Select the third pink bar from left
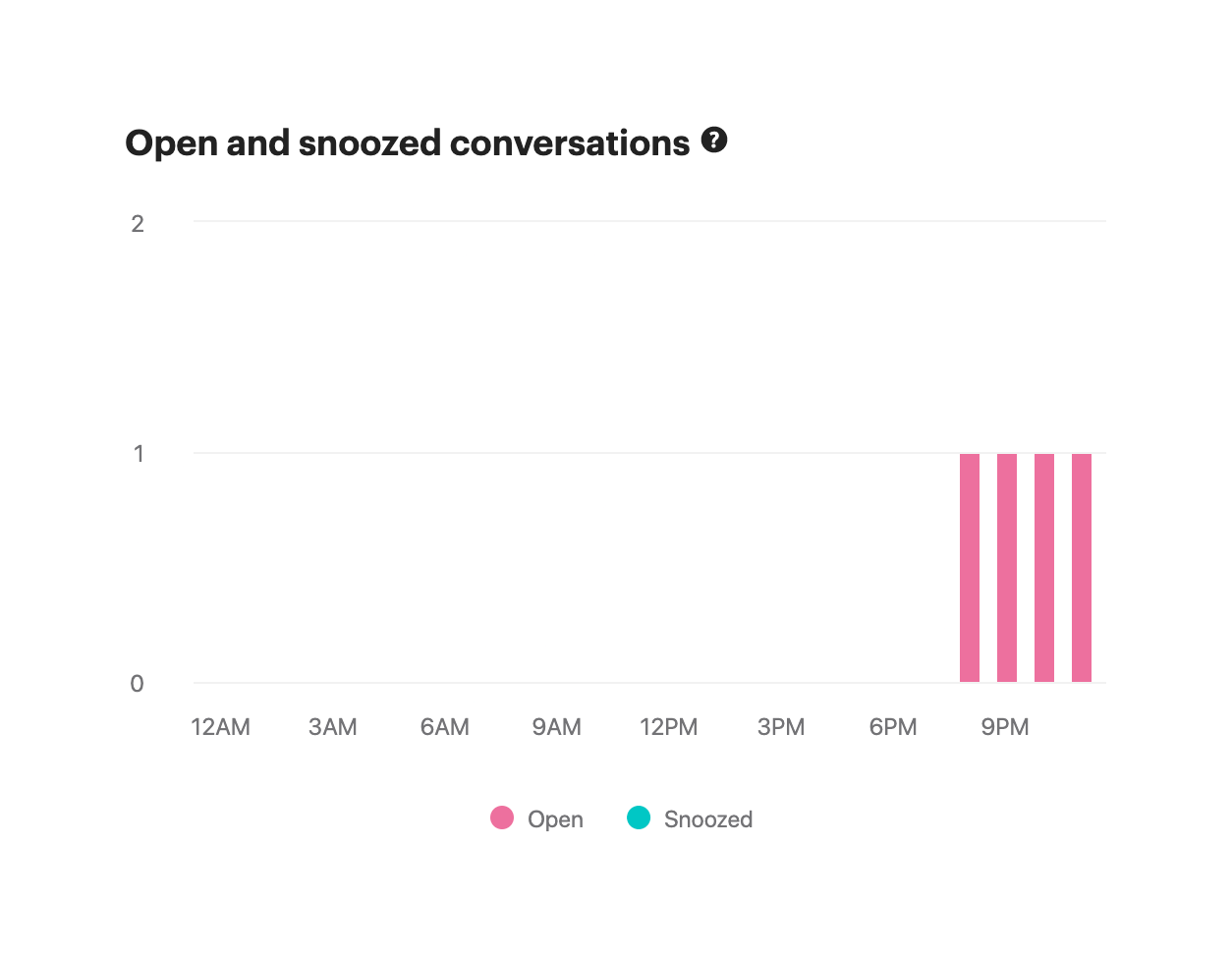This screenshot has height=958, width=1232. 1044,568
